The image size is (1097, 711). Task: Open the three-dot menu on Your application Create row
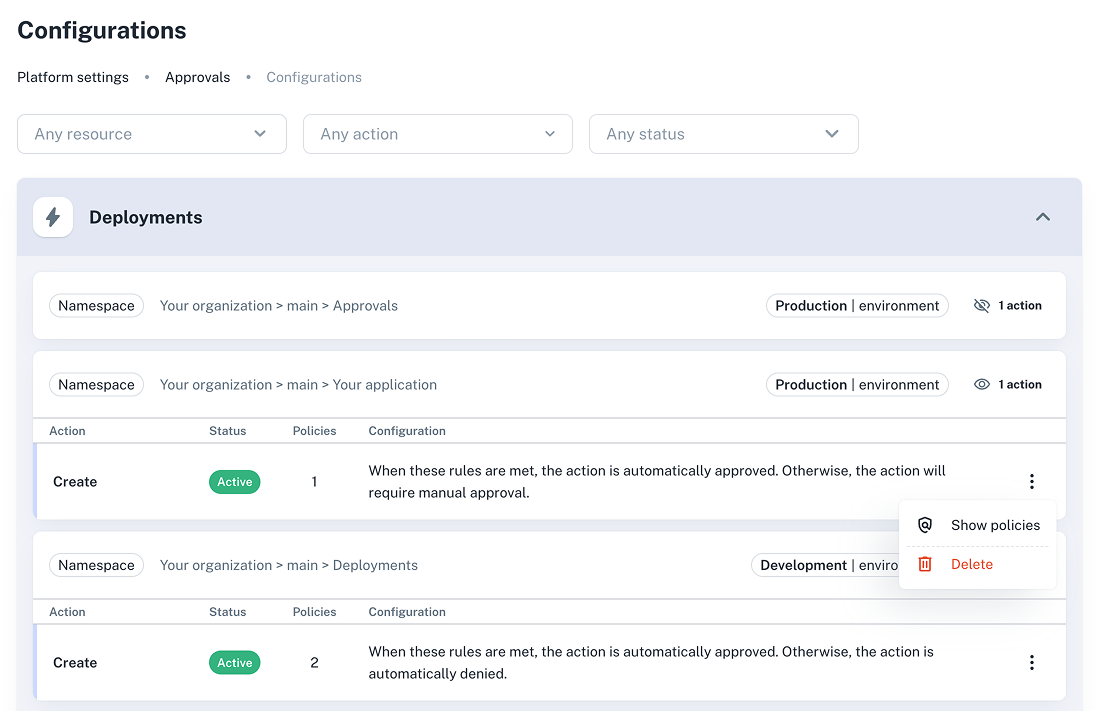[x=1031, y=481]
